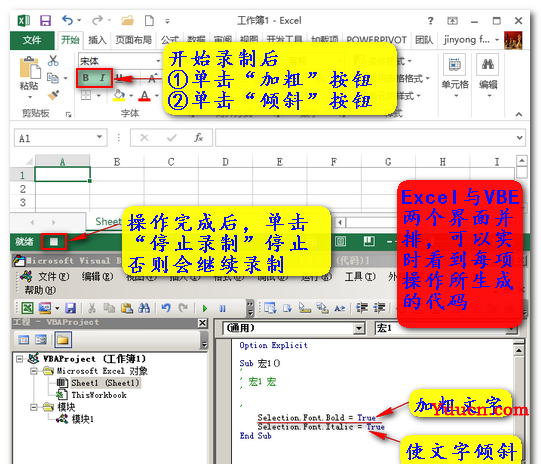Collapse VBAProject (工作簿1) tree node
The width and height of the screenshot is (541, 464).
pos(20,359)
